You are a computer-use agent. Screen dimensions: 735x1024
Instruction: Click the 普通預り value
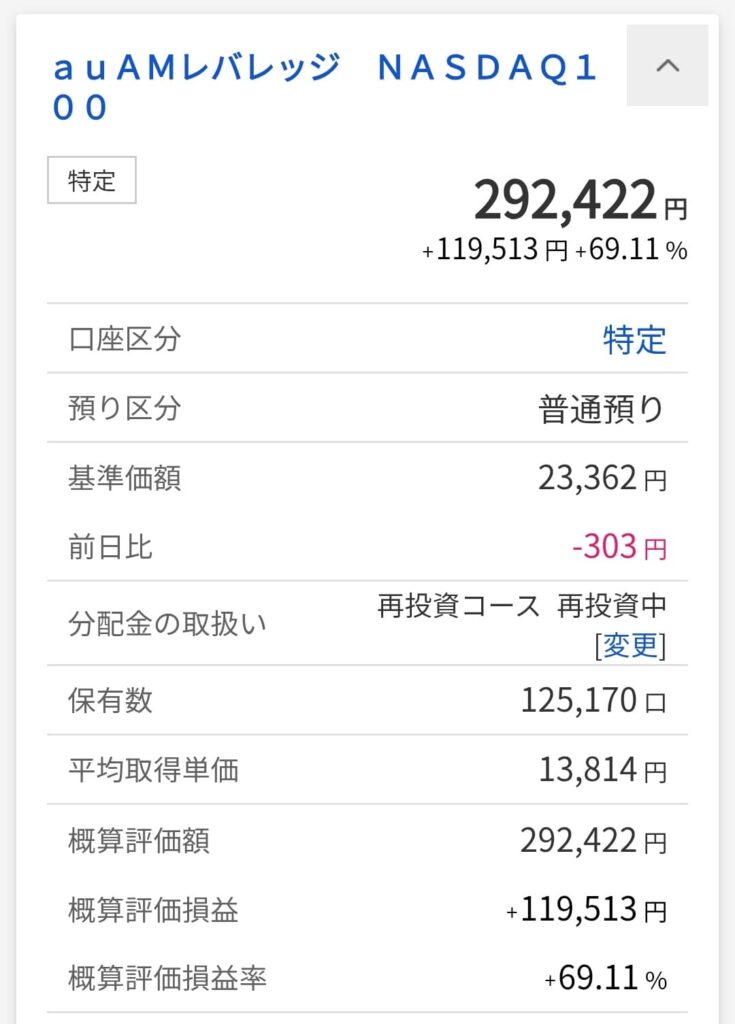click(602, 409)
